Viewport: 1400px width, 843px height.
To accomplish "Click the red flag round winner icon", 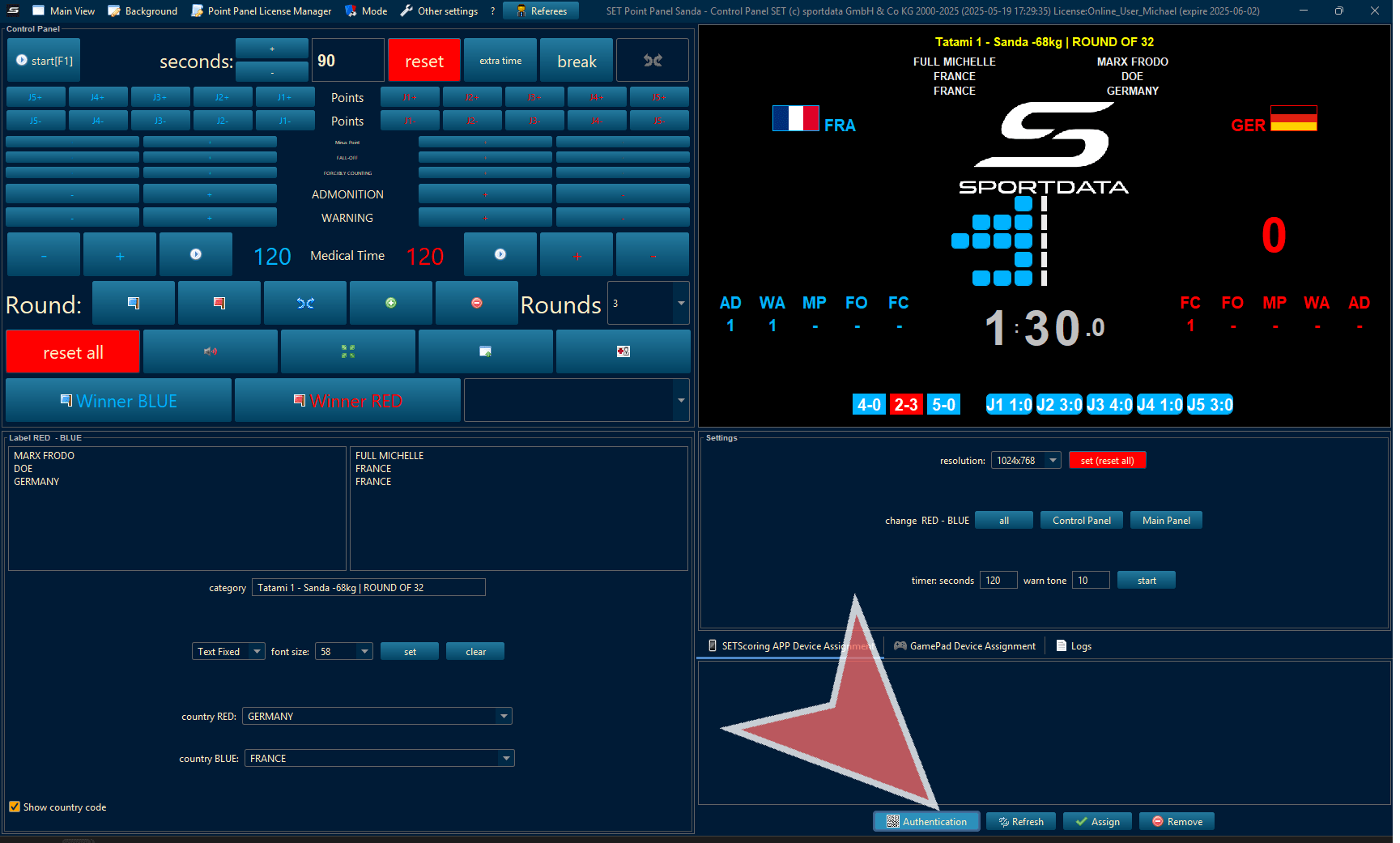I will pos(219,303).
